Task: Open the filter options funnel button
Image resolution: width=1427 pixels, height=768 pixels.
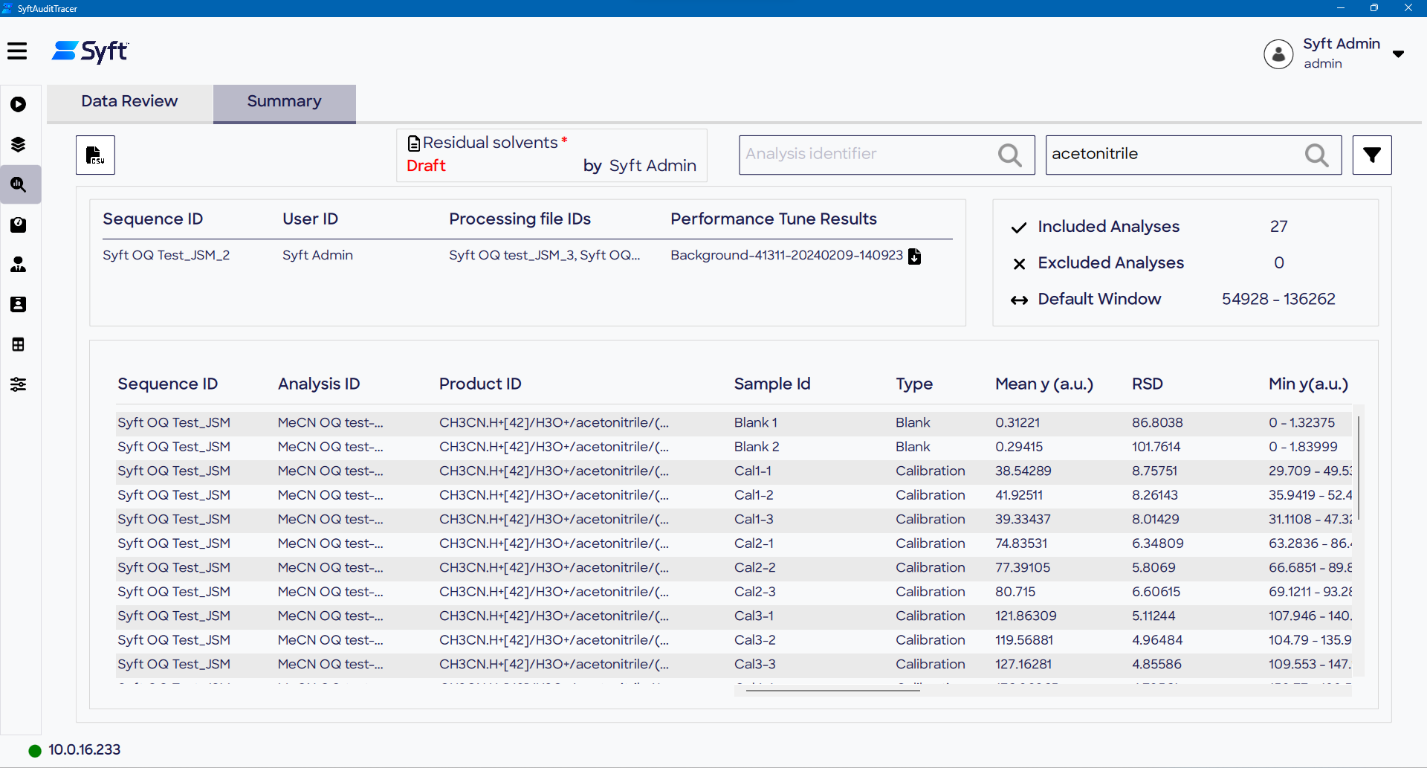Action: click(1371, 155)
